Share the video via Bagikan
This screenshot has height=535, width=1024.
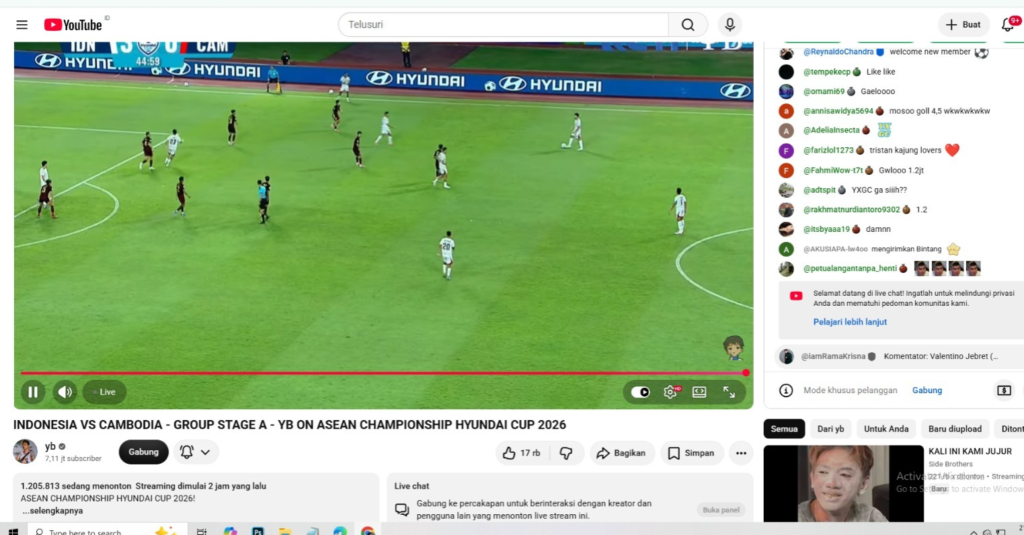621,453
